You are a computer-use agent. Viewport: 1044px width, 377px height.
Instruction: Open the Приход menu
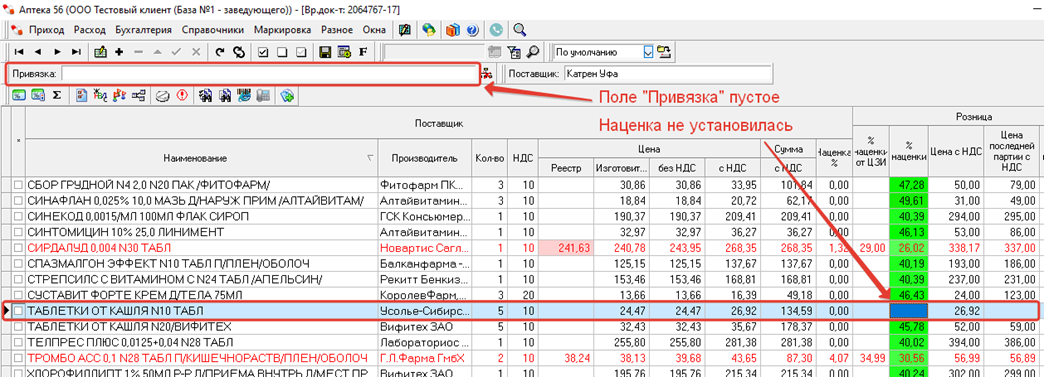[46, 30]
